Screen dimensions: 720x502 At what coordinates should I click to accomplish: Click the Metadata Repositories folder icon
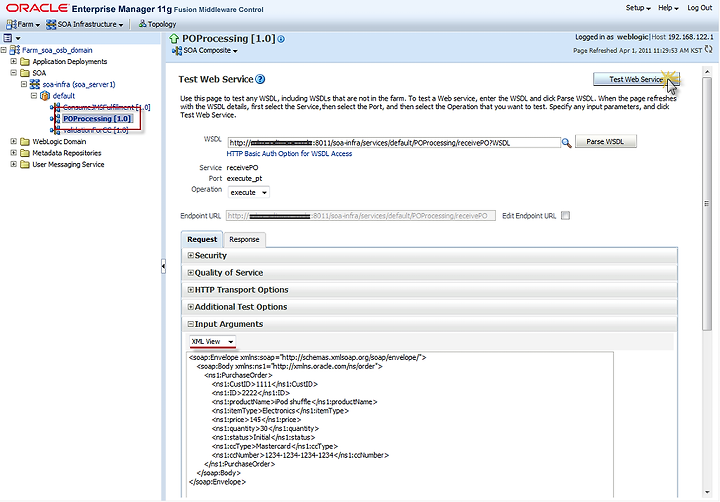pyautogui.click(x=25, y=153)
